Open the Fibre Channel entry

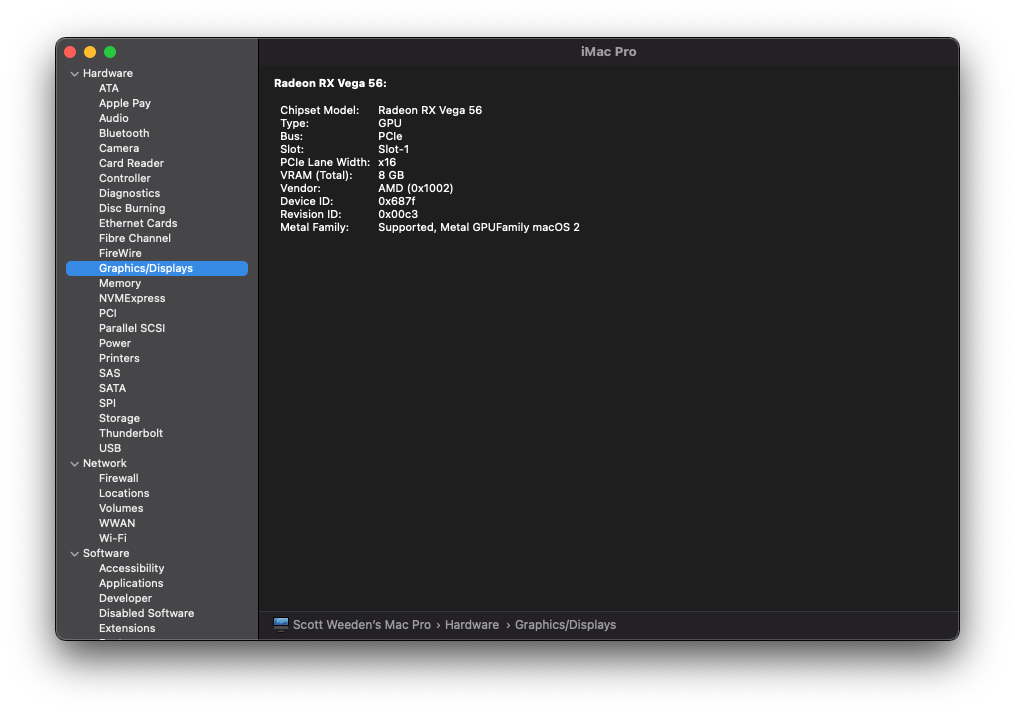click(135, 238)
